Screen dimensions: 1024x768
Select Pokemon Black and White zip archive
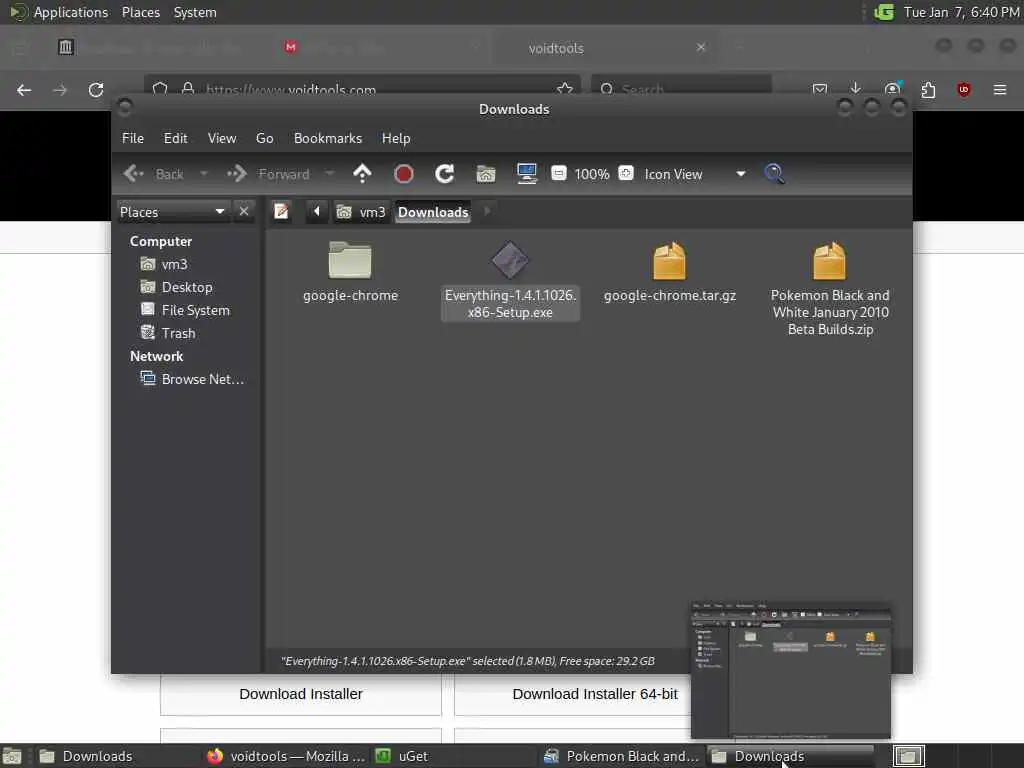830,289
